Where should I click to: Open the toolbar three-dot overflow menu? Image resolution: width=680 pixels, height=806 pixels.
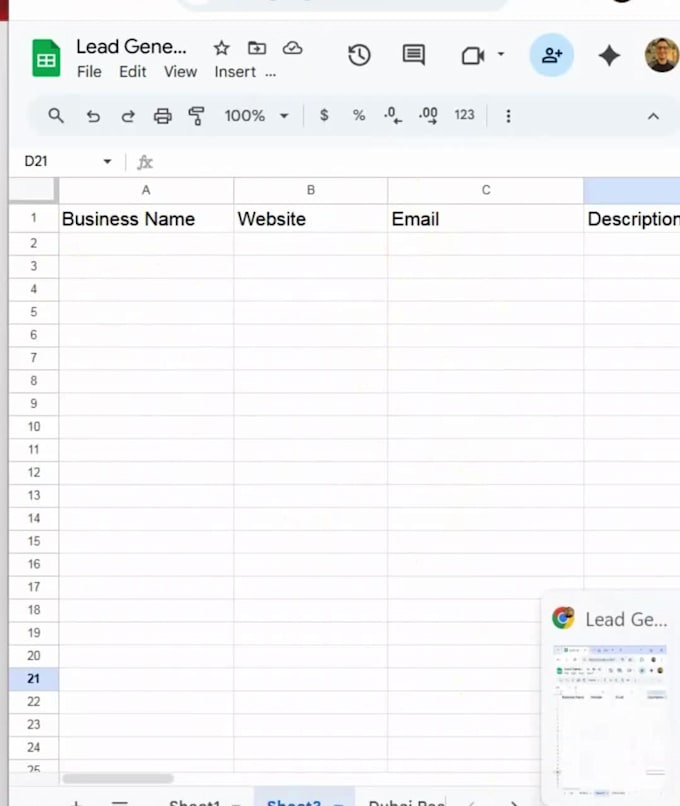[508, 116]
